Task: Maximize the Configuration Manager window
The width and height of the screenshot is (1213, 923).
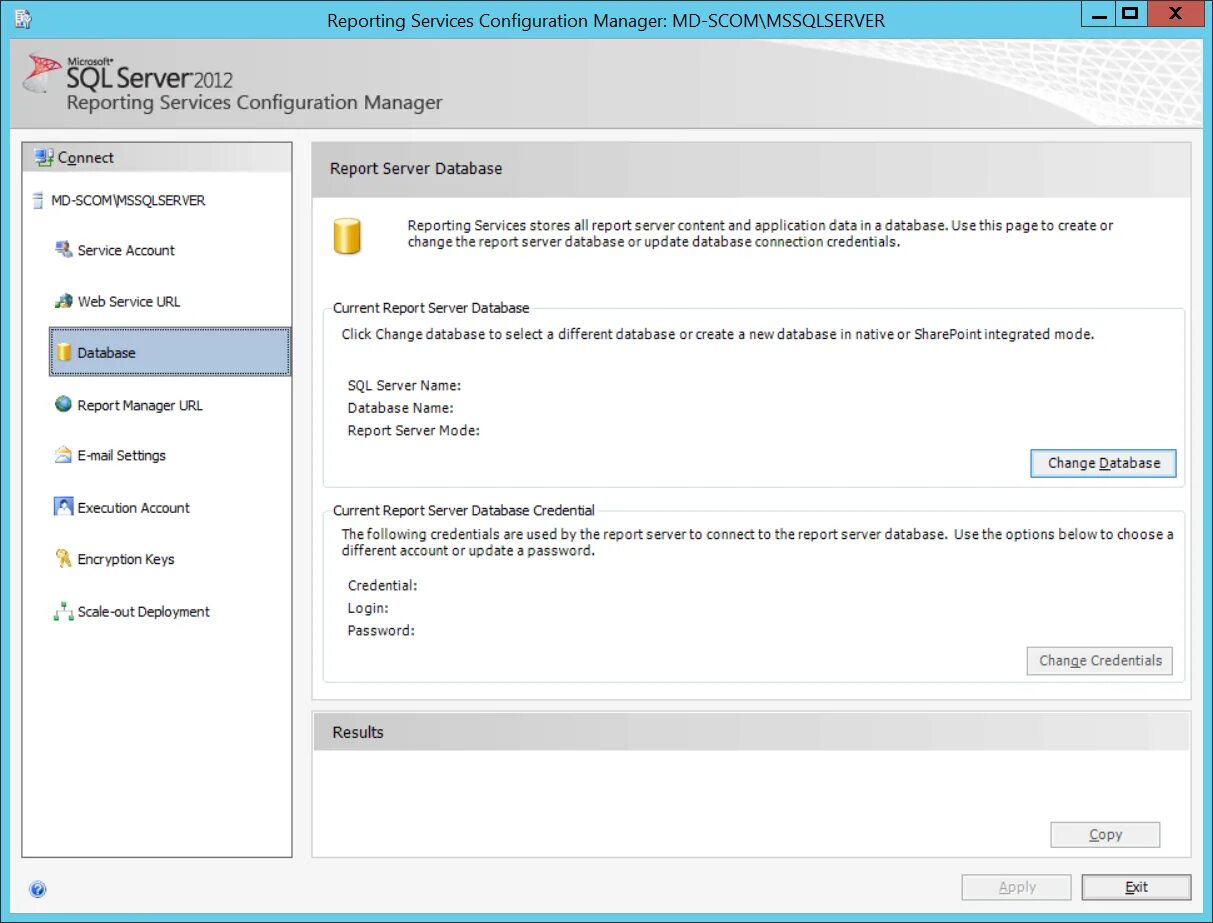Action: 1131,13
